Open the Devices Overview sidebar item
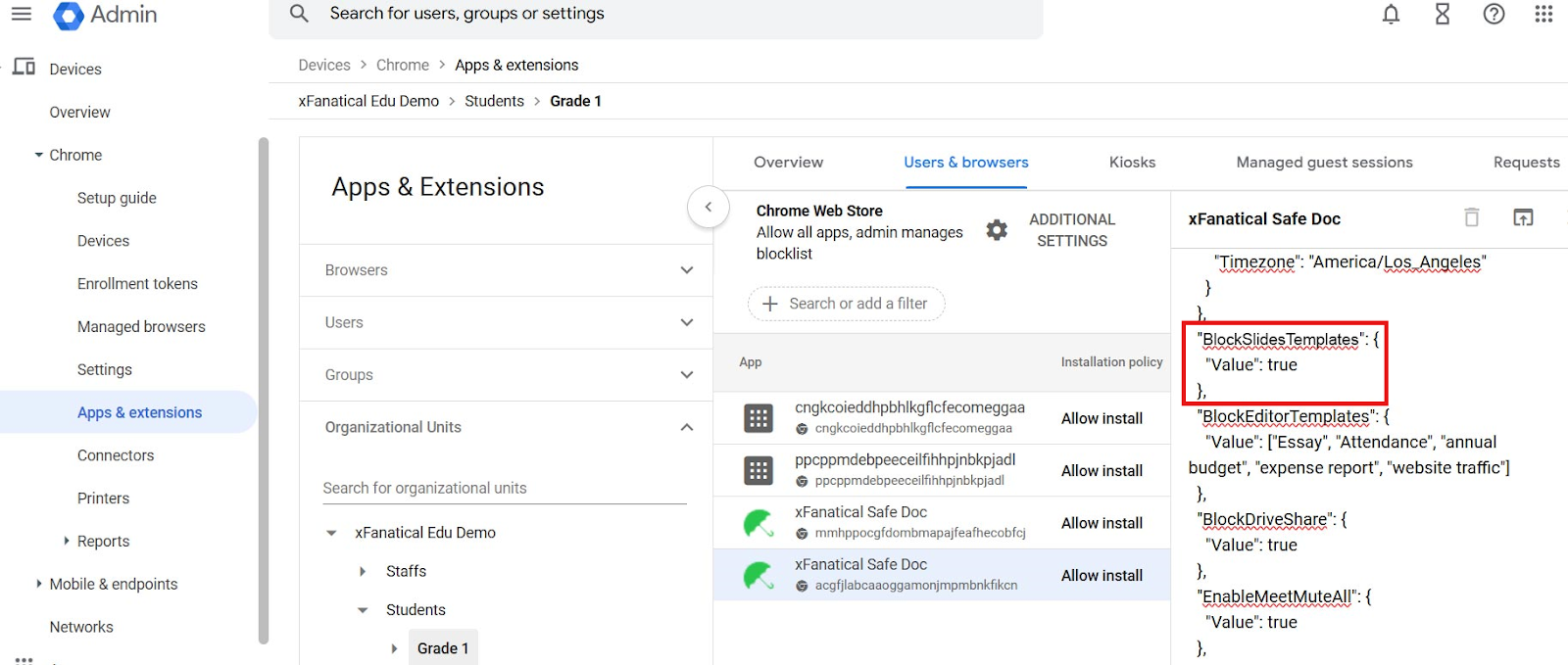This screenshot has width=1568, height=665. coord(80,113)
